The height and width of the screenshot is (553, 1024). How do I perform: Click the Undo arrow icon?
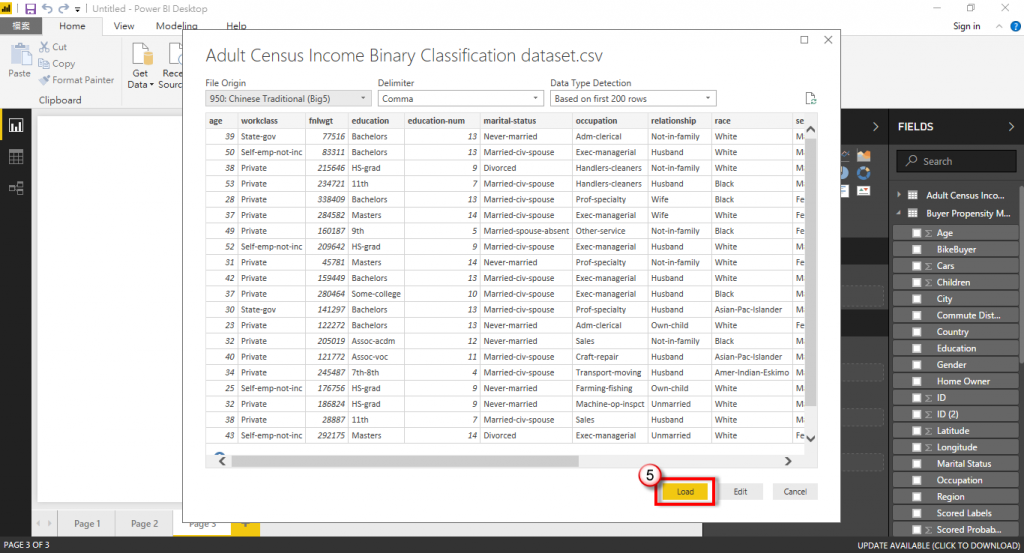[x=47, y=8]
